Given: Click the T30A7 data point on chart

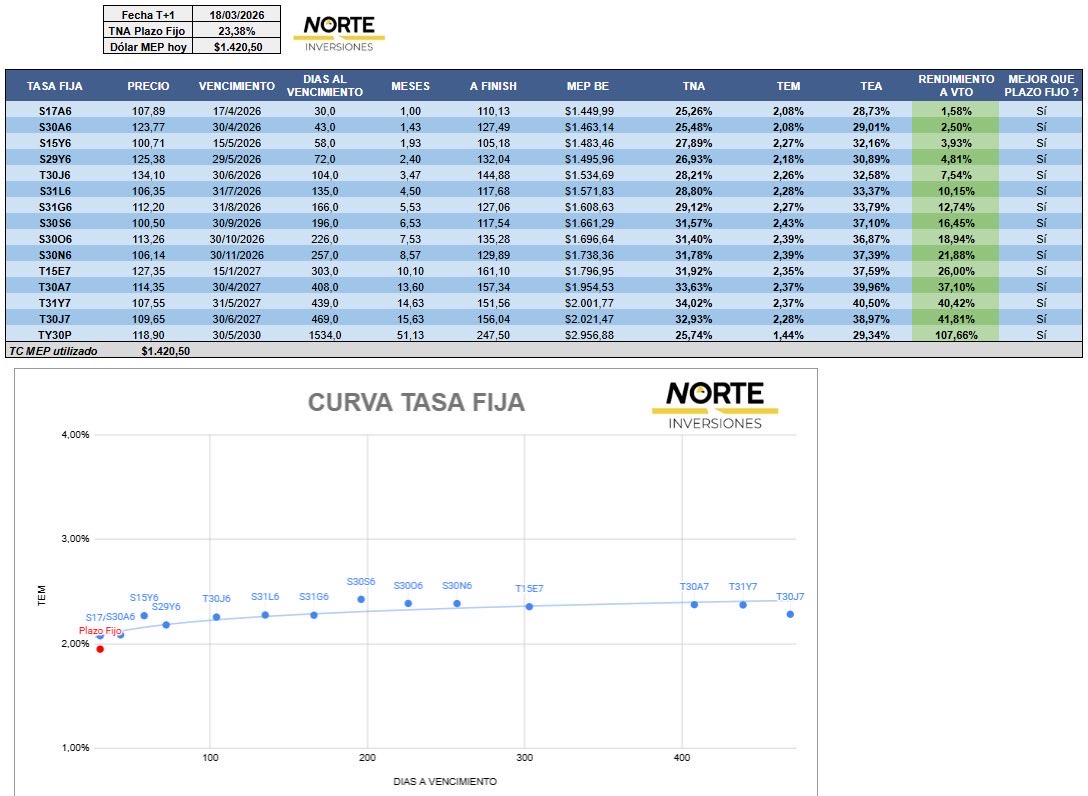Looking at the screenshot, I should [695, 604].
